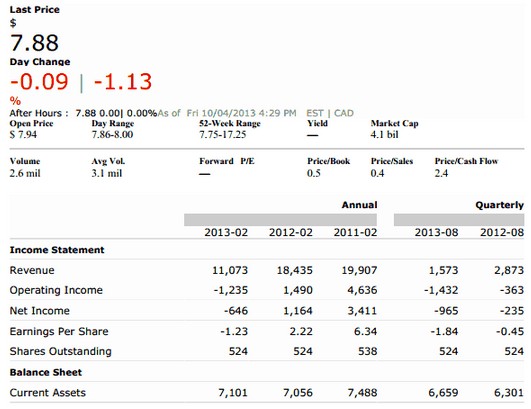The width and height of the screenshot is (531, 409).
Task: Select the '7.86-8.00' day range value
Action: click(x=112, y=135)
